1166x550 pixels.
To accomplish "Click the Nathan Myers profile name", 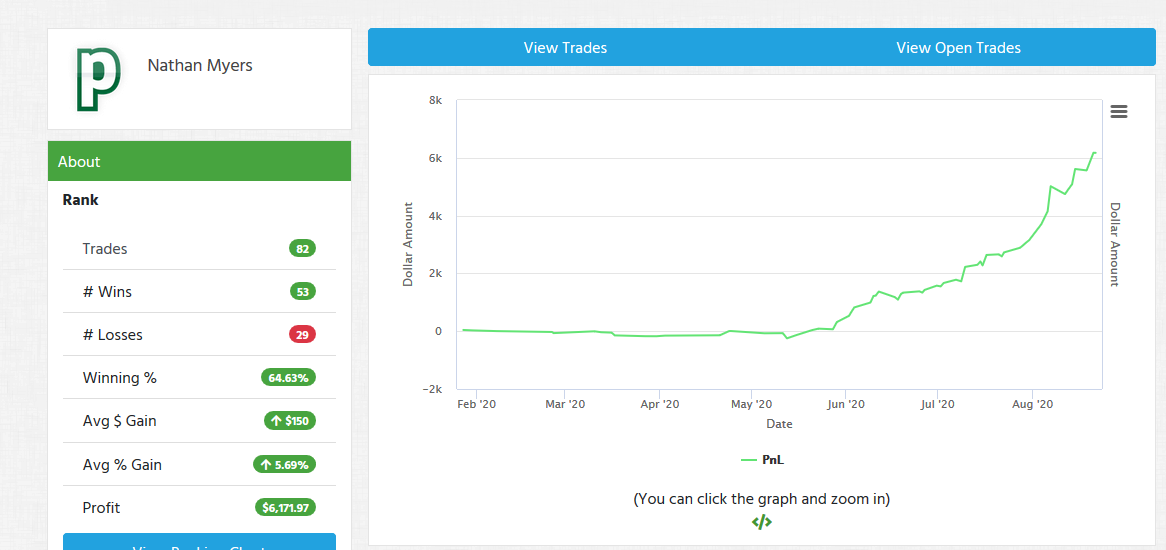I will pos(200,66).
